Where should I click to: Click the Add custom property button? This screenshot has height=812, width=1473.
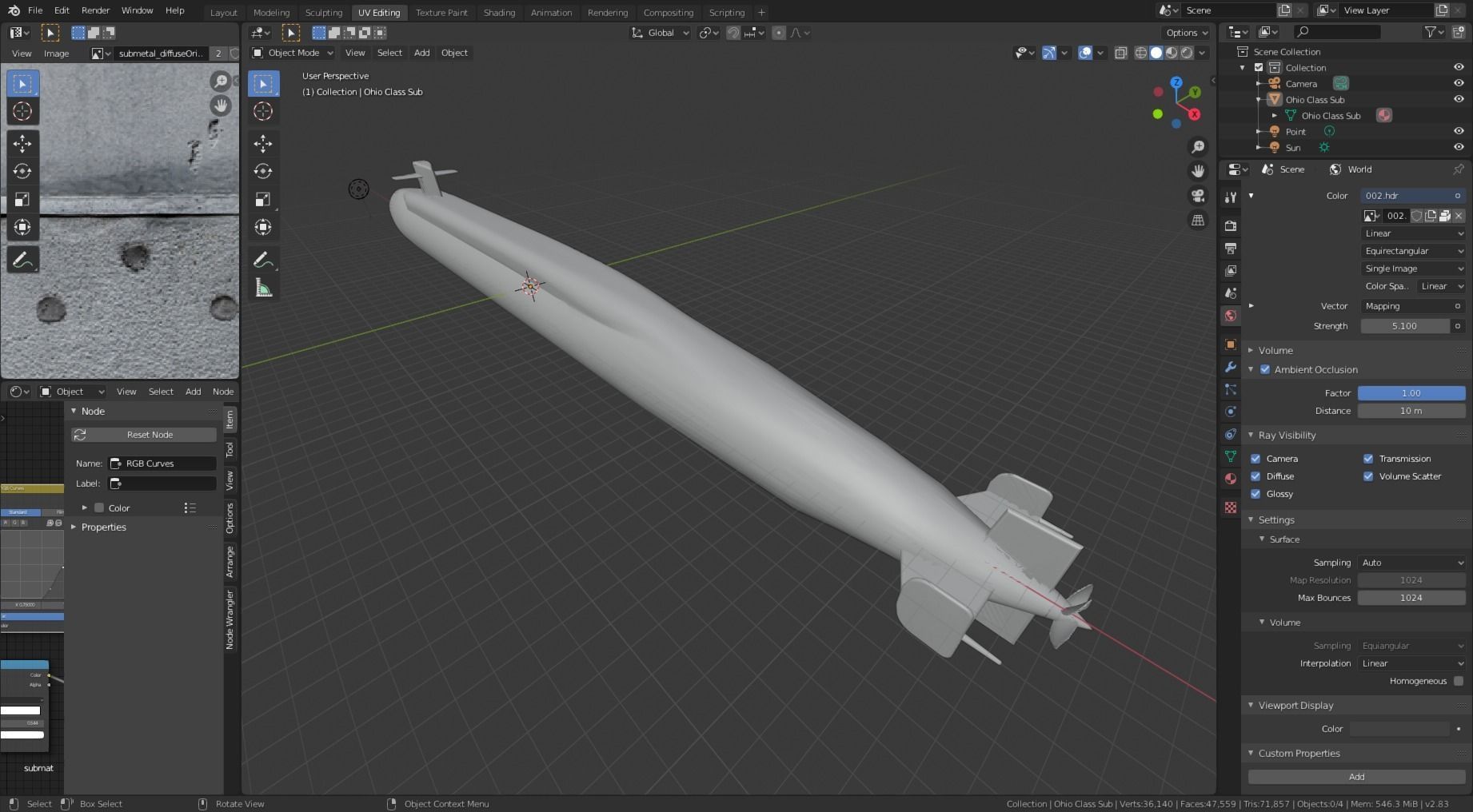tap(1357, 777)
